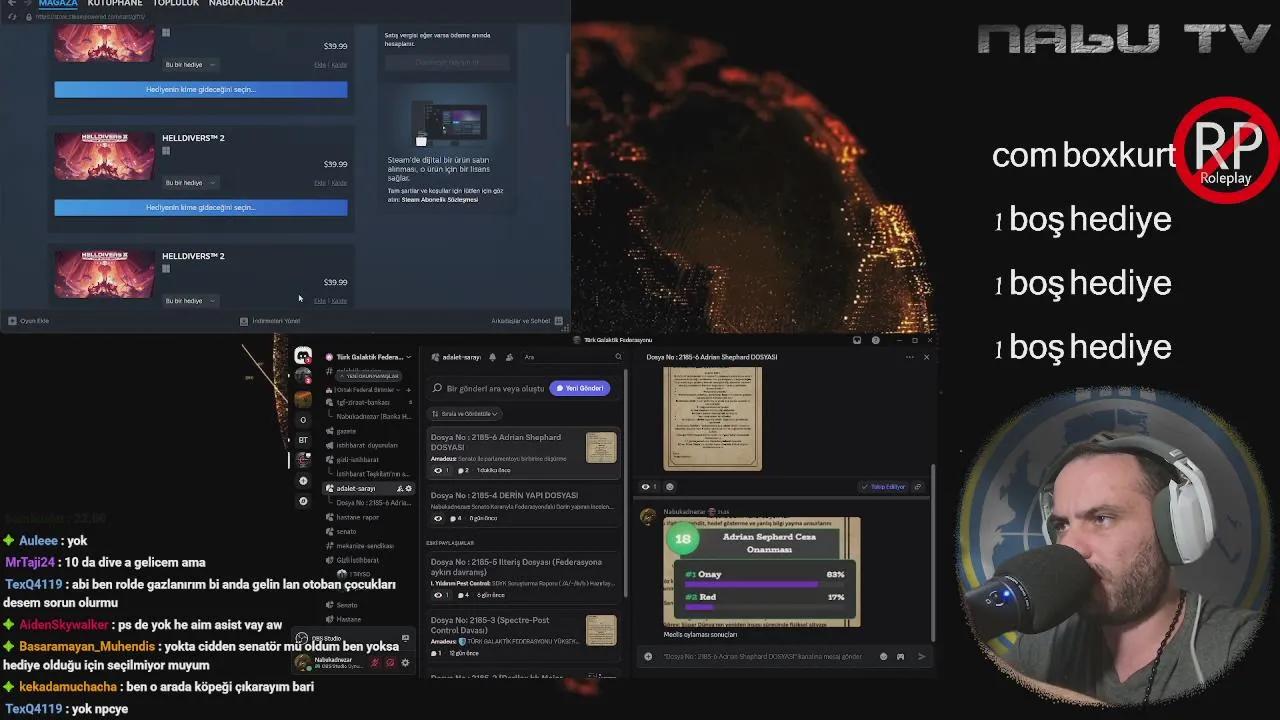Open Discord help icon in title bar
The height and width of the screenshot is (720, 1280).
(x=876, y=340)
